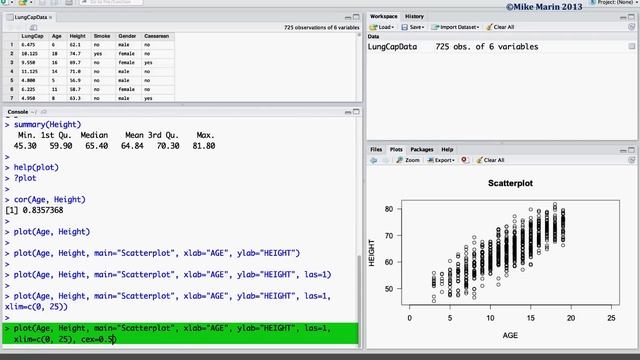Clear All plots in Plots pane

coord(490,160)
